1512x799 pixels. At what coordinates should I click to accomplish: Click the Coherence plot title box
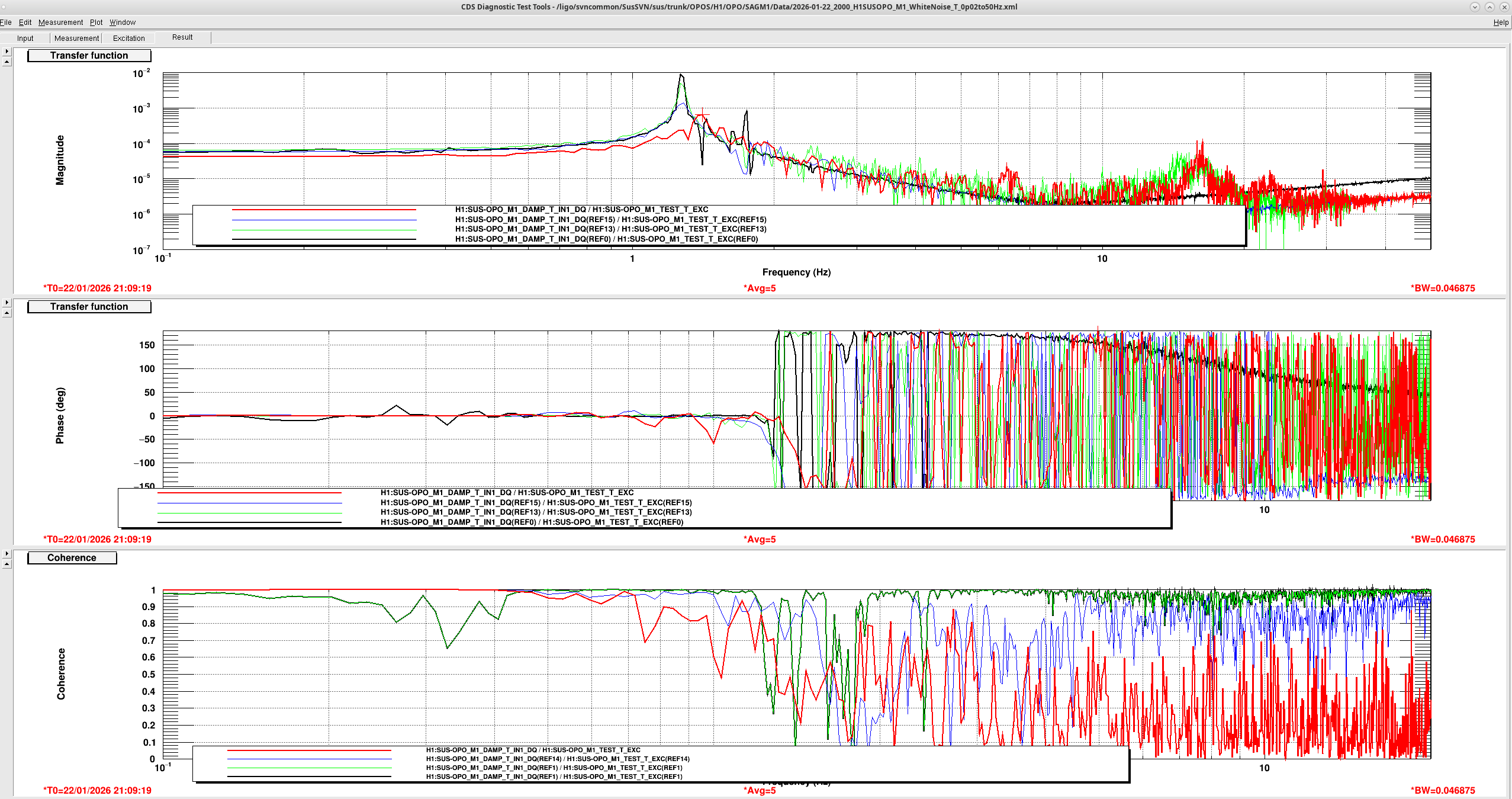coord(72,558)
